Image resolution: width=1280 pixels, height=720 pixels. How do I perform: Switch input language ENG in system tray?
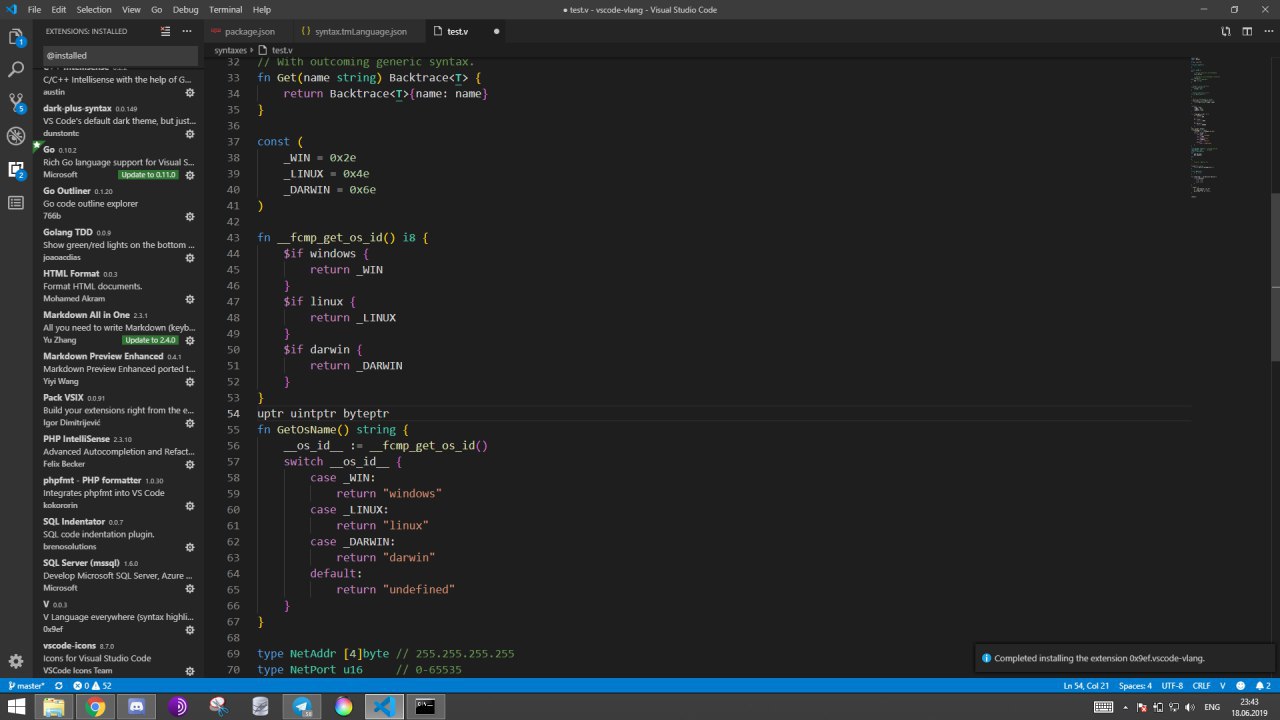pyautogui.click(x=1210, y=707)
